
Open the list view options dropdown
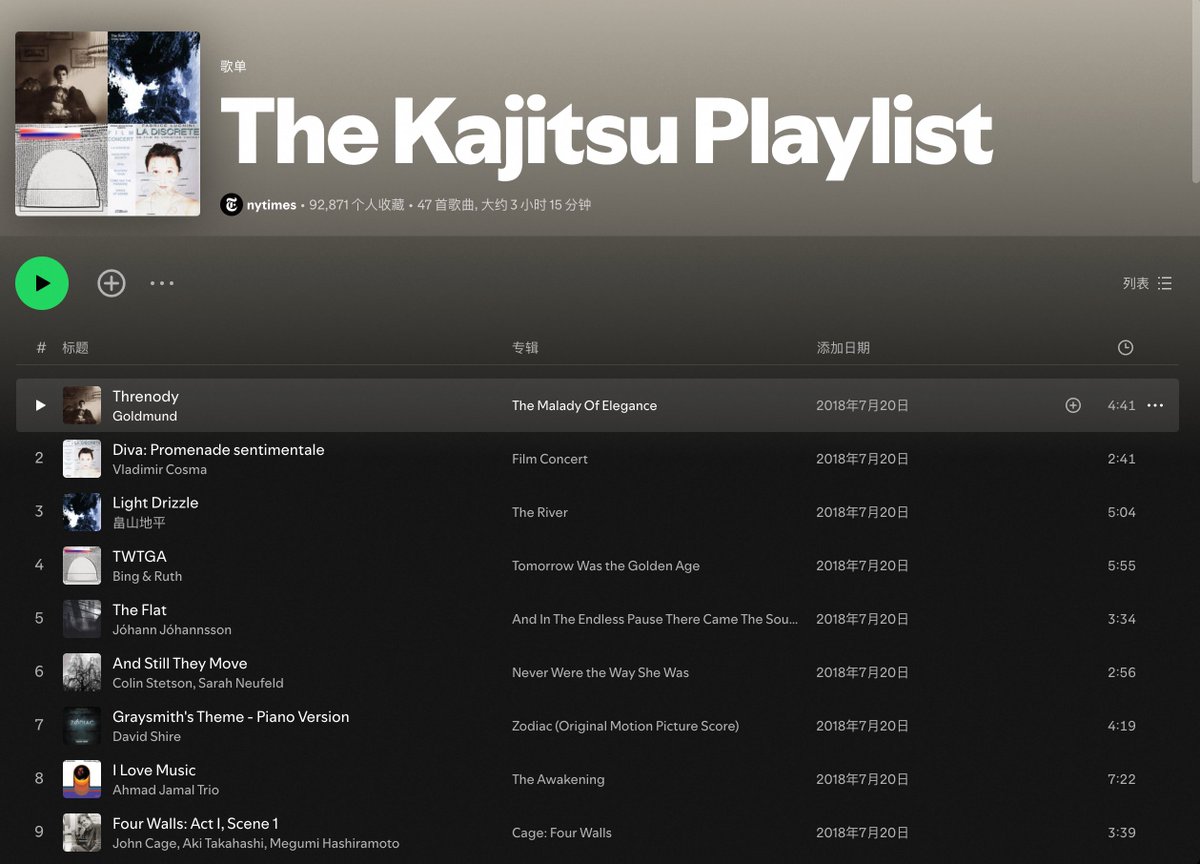pos(1147,284)
